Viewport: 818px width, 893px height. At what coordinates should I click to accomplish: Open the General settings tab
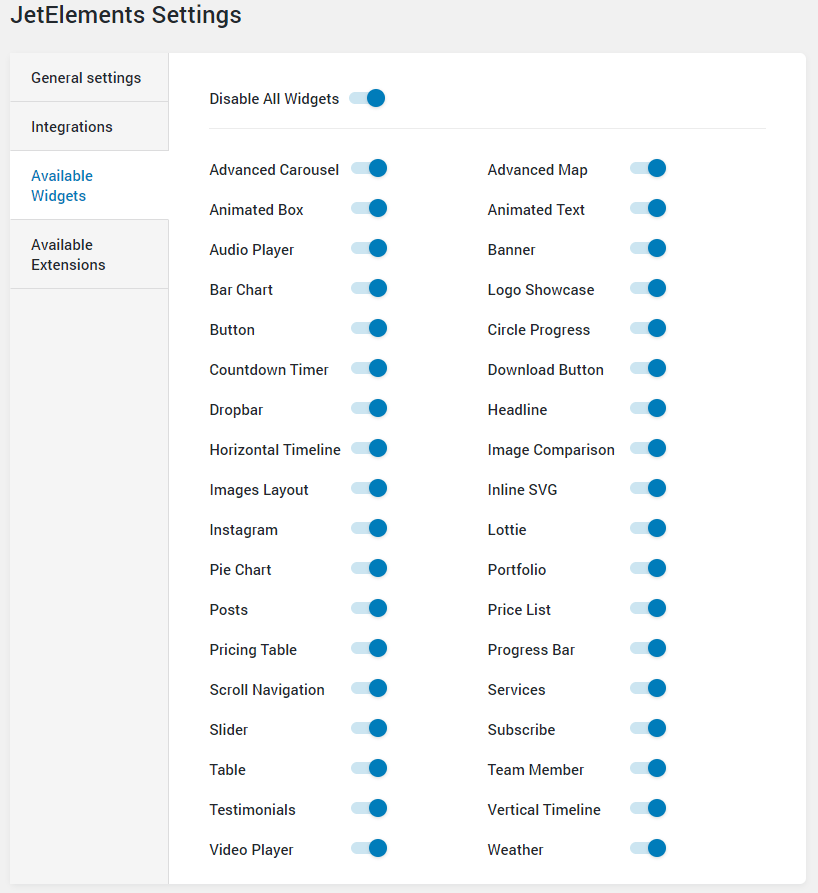coord(86,78)
